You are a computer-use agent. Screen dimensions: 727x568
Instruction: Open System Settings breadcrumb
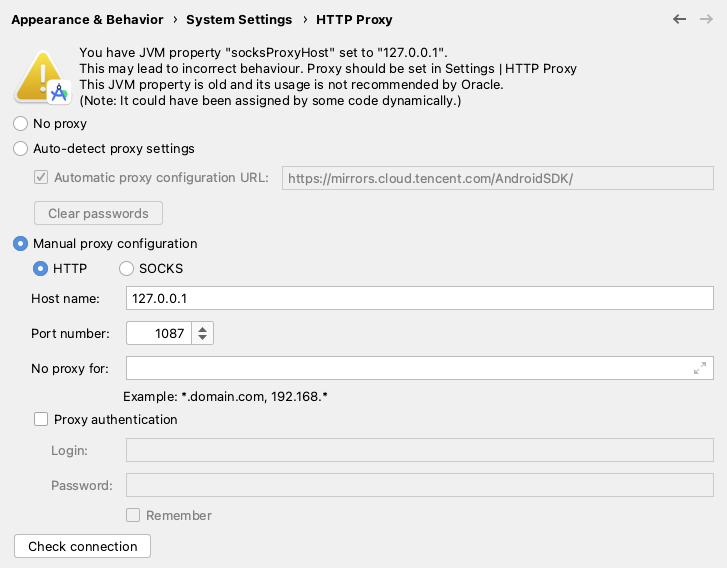[x=239, y=19]
